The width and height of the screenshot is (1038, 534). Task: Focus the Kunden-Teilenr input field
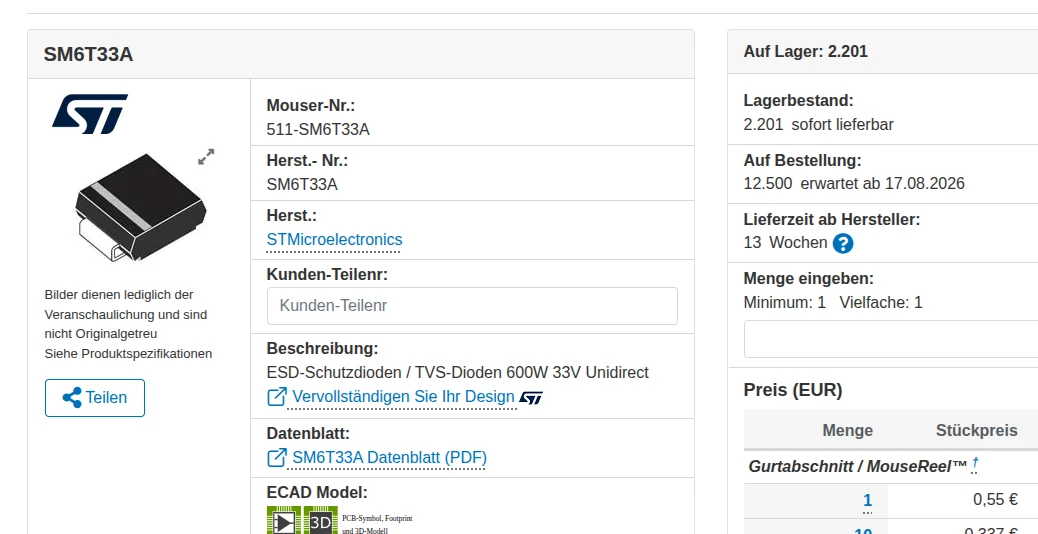[472, 306]
